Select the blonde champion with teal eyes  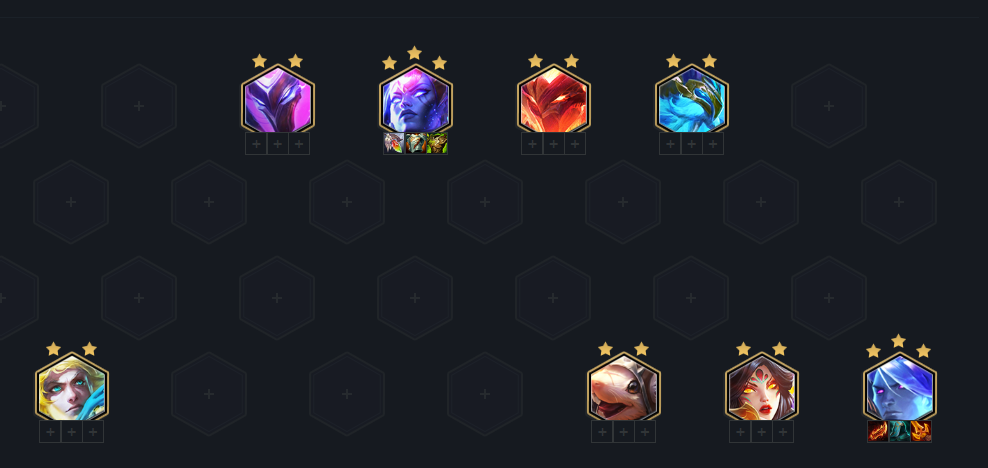[x=72, y=389]
